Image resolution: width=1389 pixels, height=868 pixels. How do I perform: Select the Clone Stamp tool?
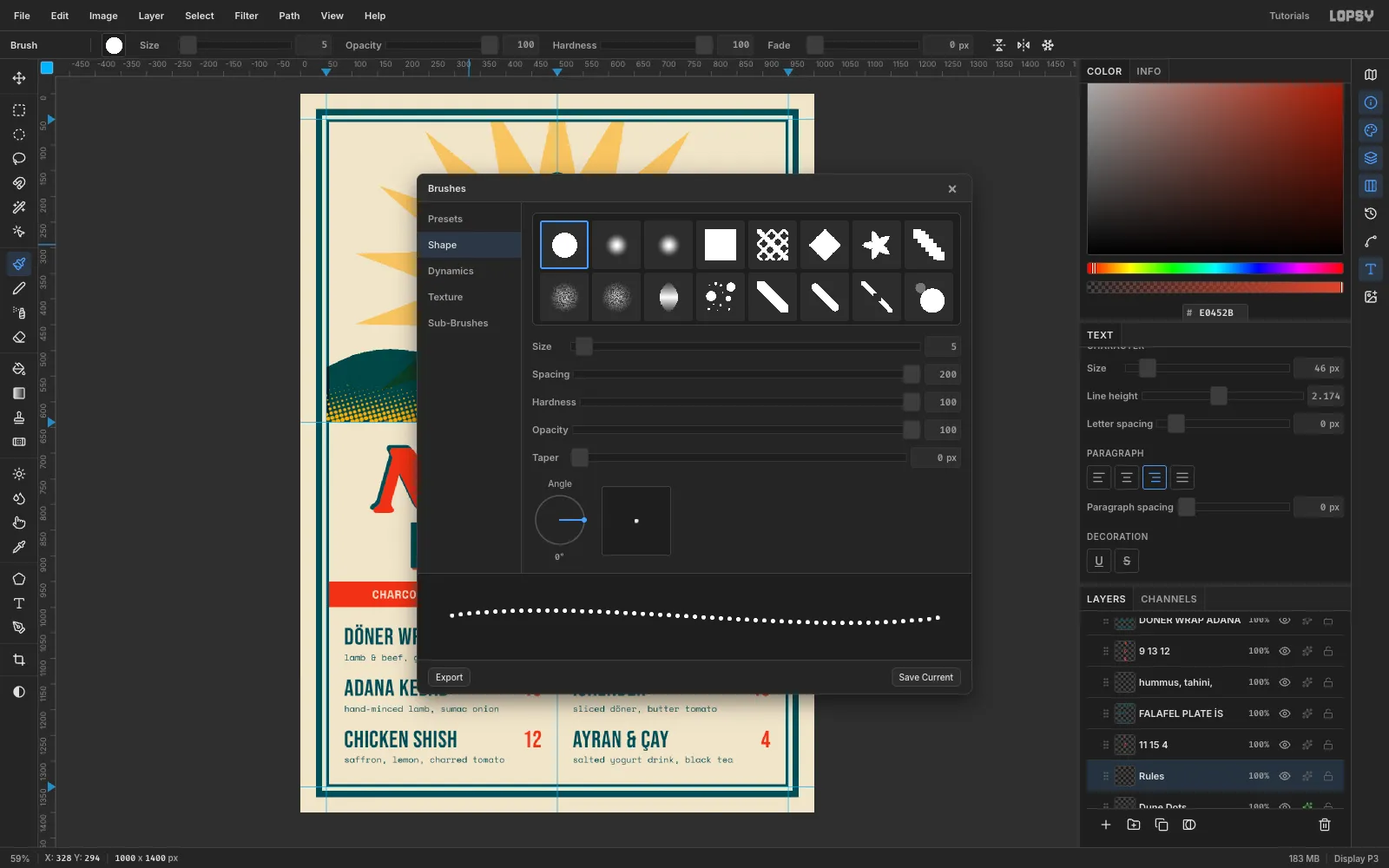(19, 418)
